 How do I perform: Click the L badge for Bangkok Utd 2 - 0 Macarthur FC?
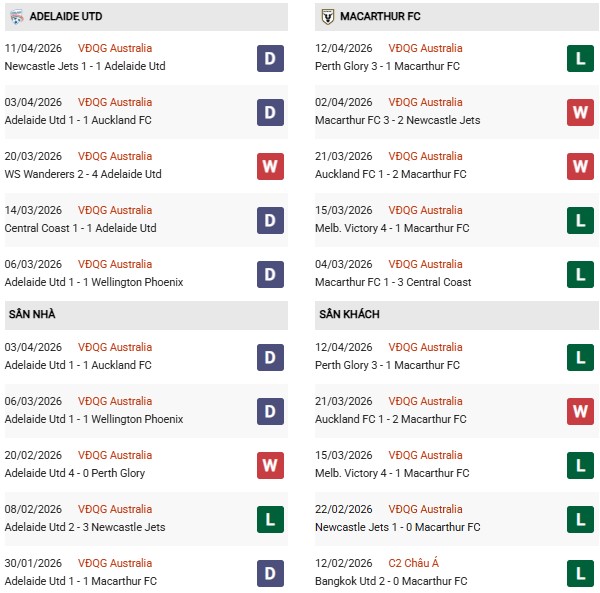[581, 573]
